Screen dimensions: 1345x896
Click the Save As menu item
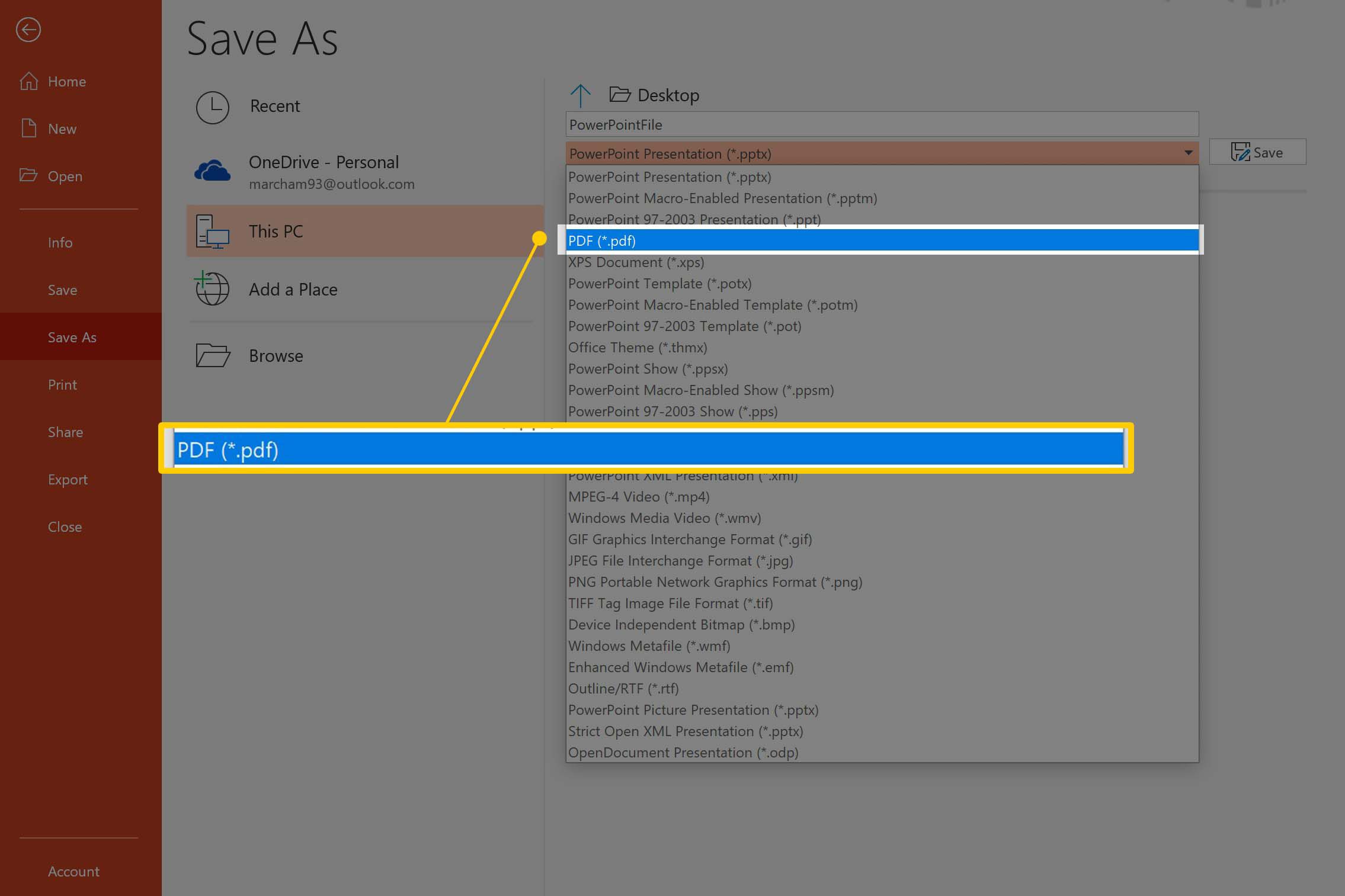point(71,336)
